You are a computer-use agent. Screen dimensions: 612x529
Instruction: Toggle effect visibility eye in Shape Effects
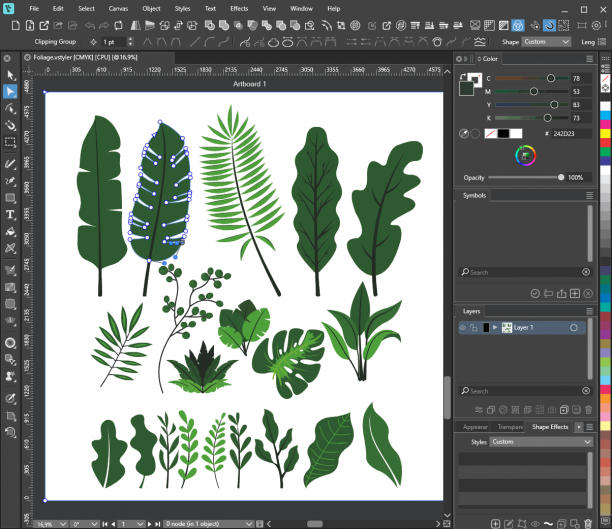coord(535,524)
